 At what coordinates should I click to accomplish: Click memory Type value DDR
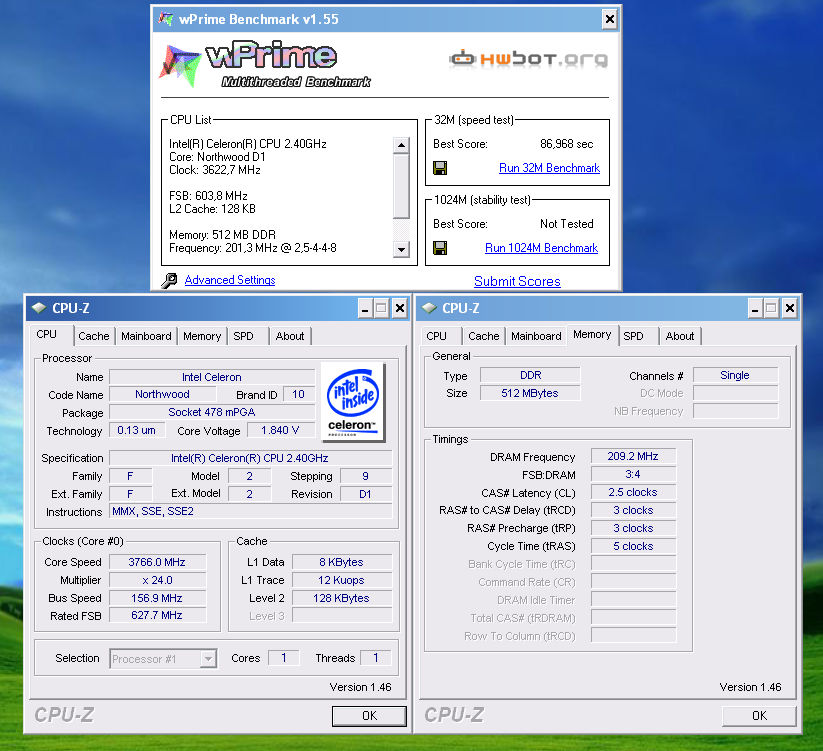530,375
